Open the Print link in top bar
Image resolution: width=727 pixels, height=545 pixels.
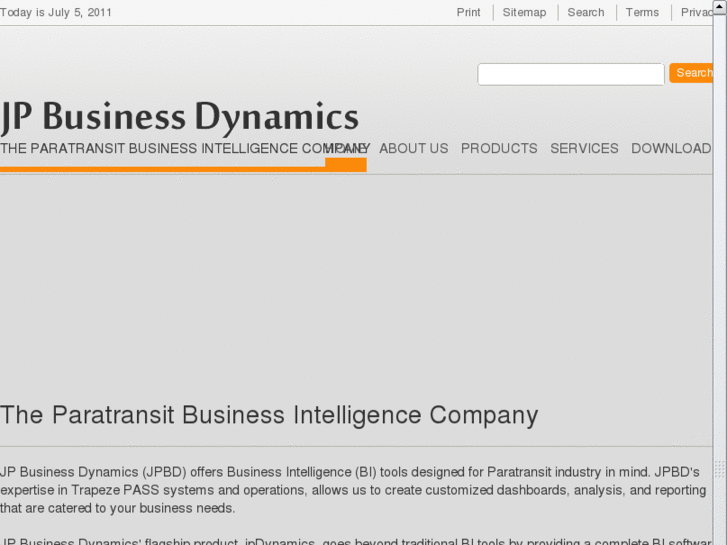pos(468,13)
